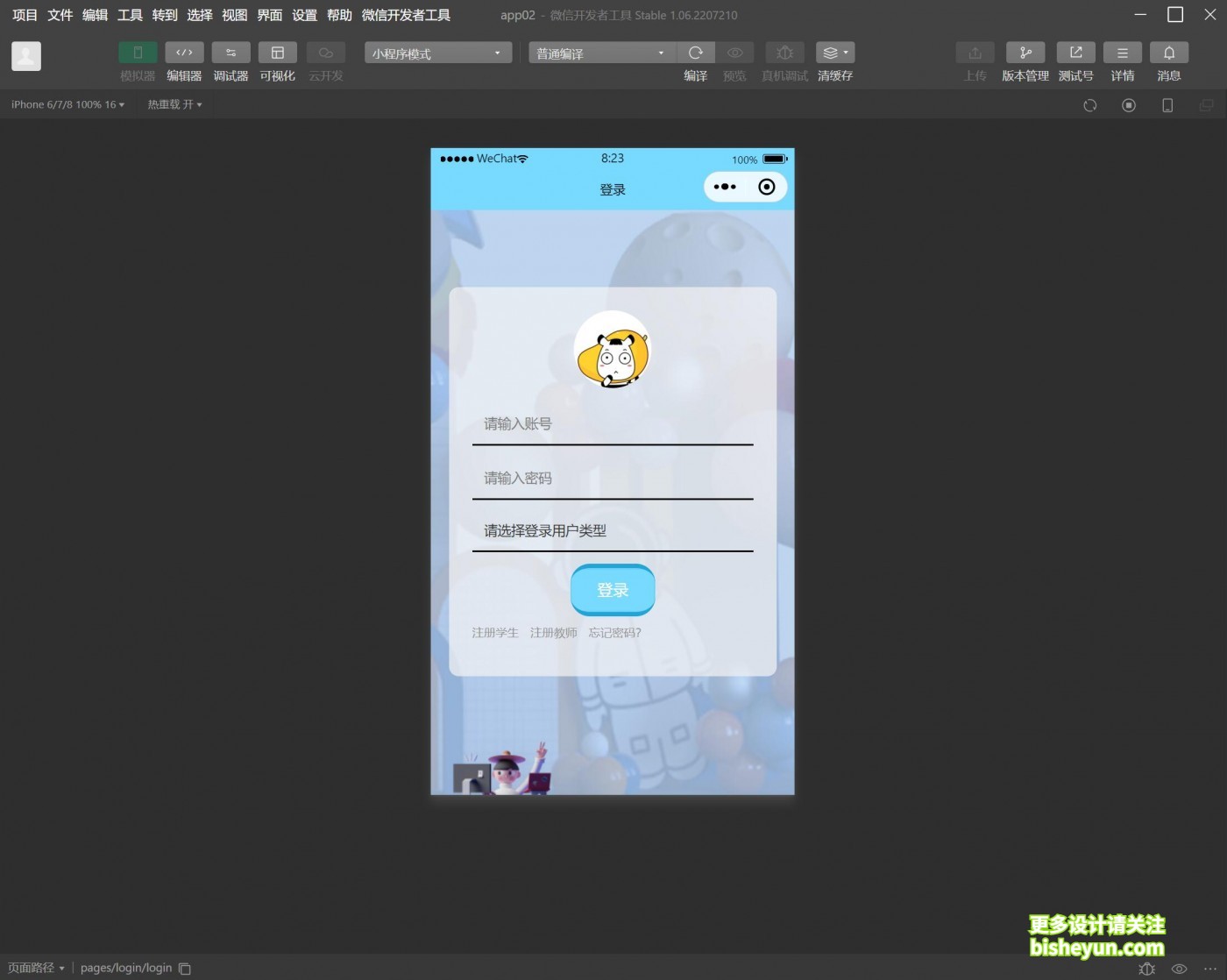Viewport: 1227px width, 980px height.
Task: Copy the page path with copy icon
Action: pyautogui.click(x=185, y=969)
